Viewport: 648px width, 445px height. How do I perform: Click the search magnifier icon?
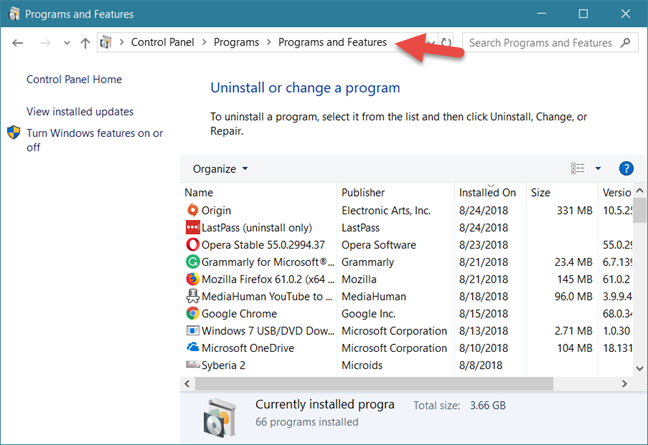[x=625, y=43]
